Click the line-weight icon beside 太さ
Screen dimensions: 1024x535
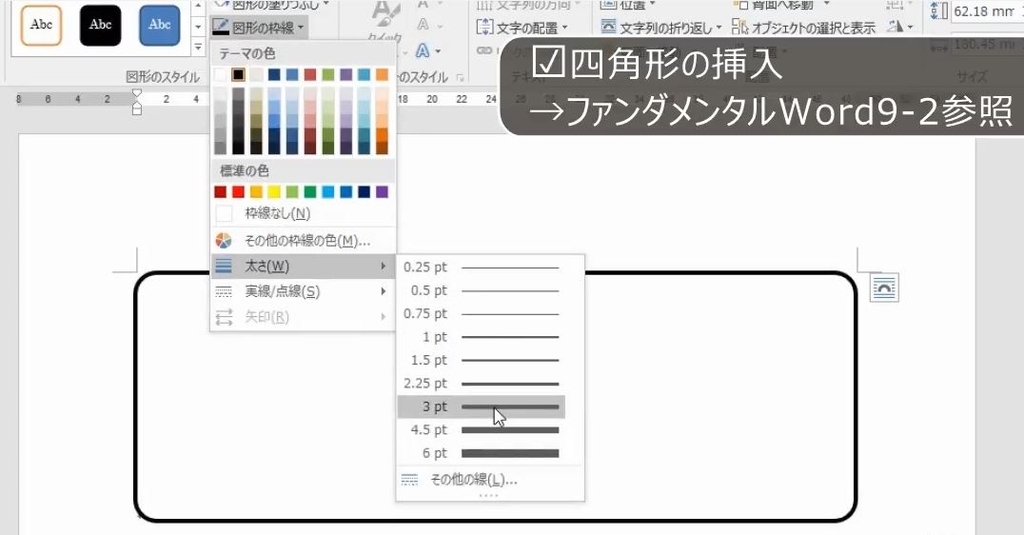[x=224, y=266]
